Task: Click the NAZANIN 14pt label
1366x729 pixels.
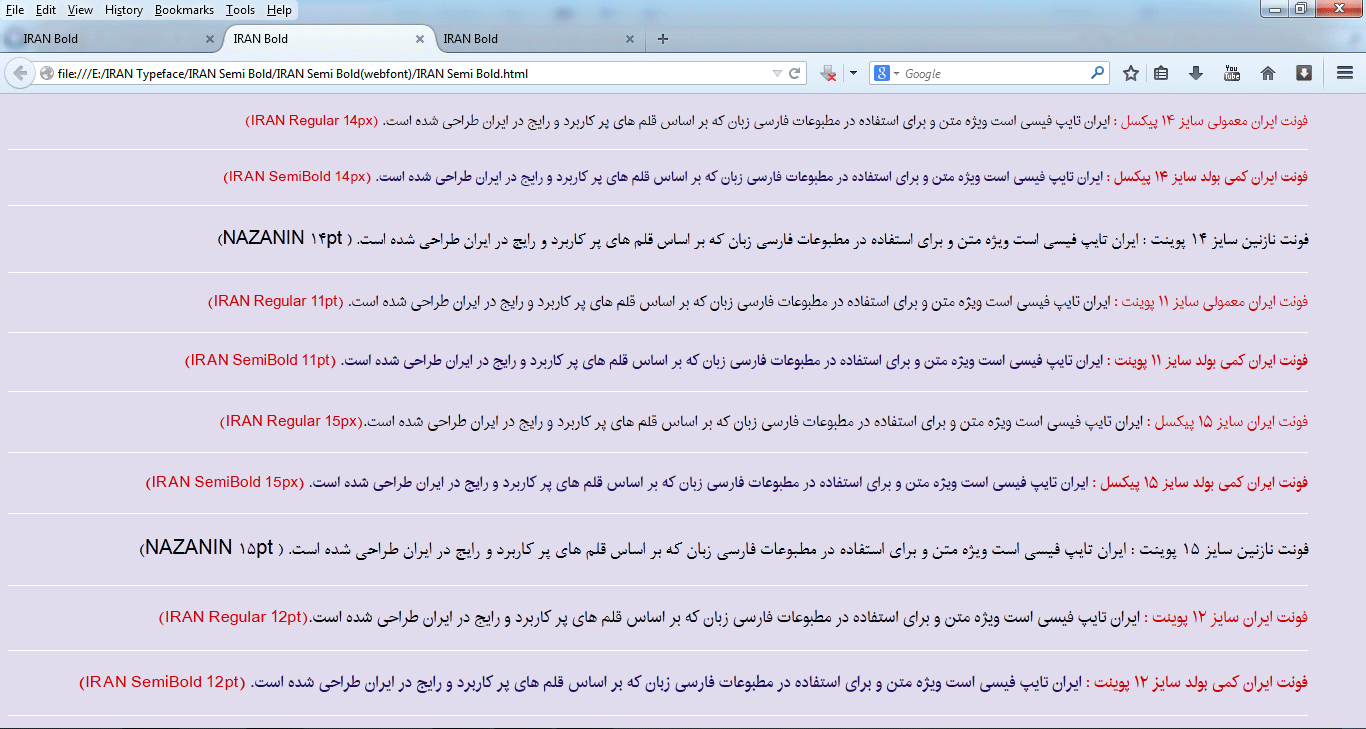Action: tap(285, 239)
